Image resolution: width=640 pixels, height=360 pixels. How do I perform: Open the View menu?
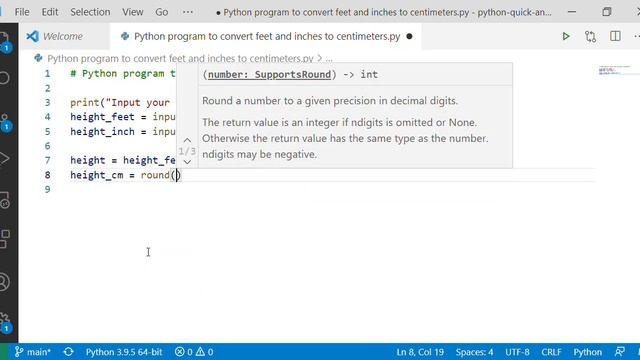click(x=133, y=12)
